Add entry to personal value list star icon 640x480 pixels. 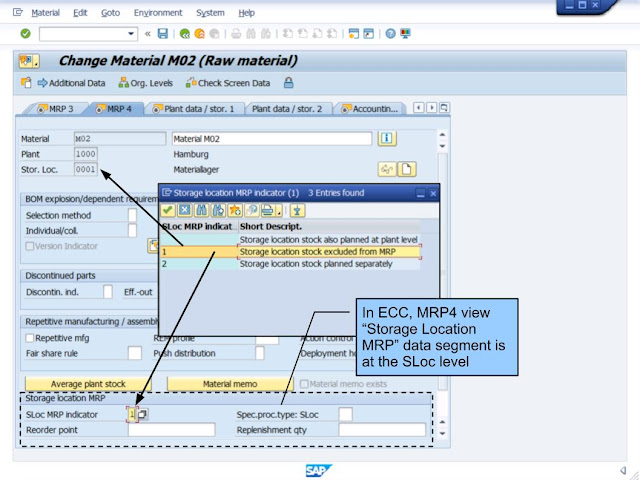pos(235,211)
